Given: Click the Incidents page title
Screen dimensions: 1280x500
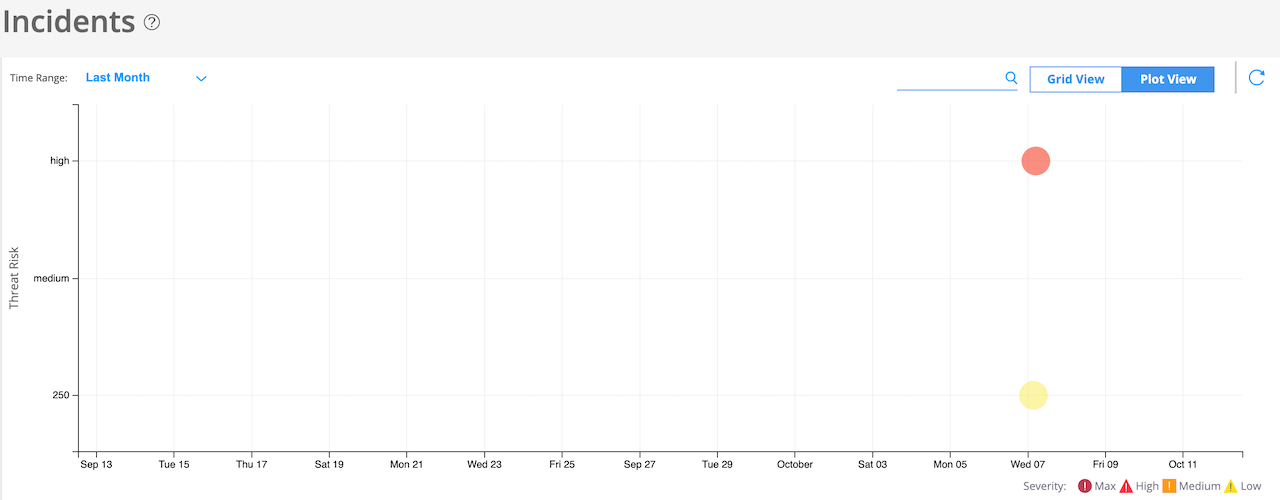Looking at the screenshot, I should [x=68, y=21].
